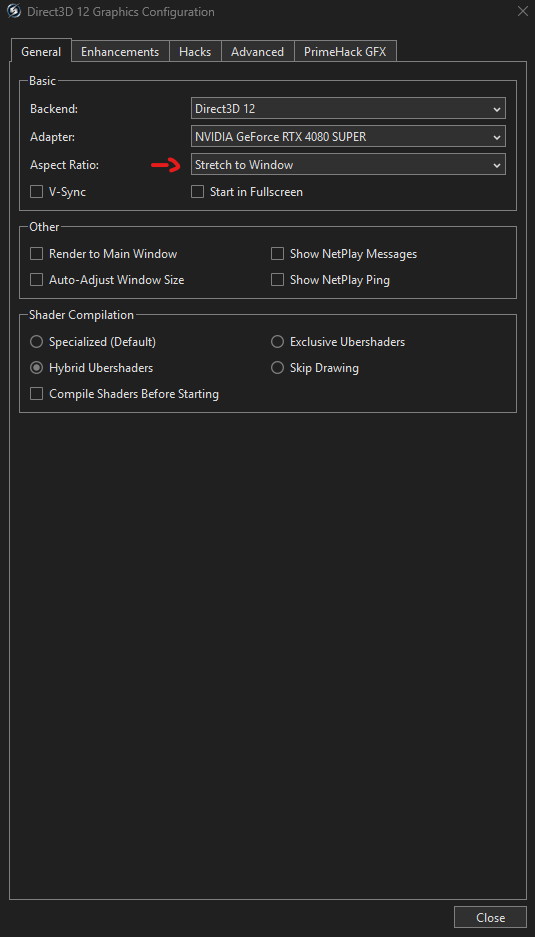535x937 pixels.
Task: Switch to the Enhancements tab
Action: (x=120, y=51)
